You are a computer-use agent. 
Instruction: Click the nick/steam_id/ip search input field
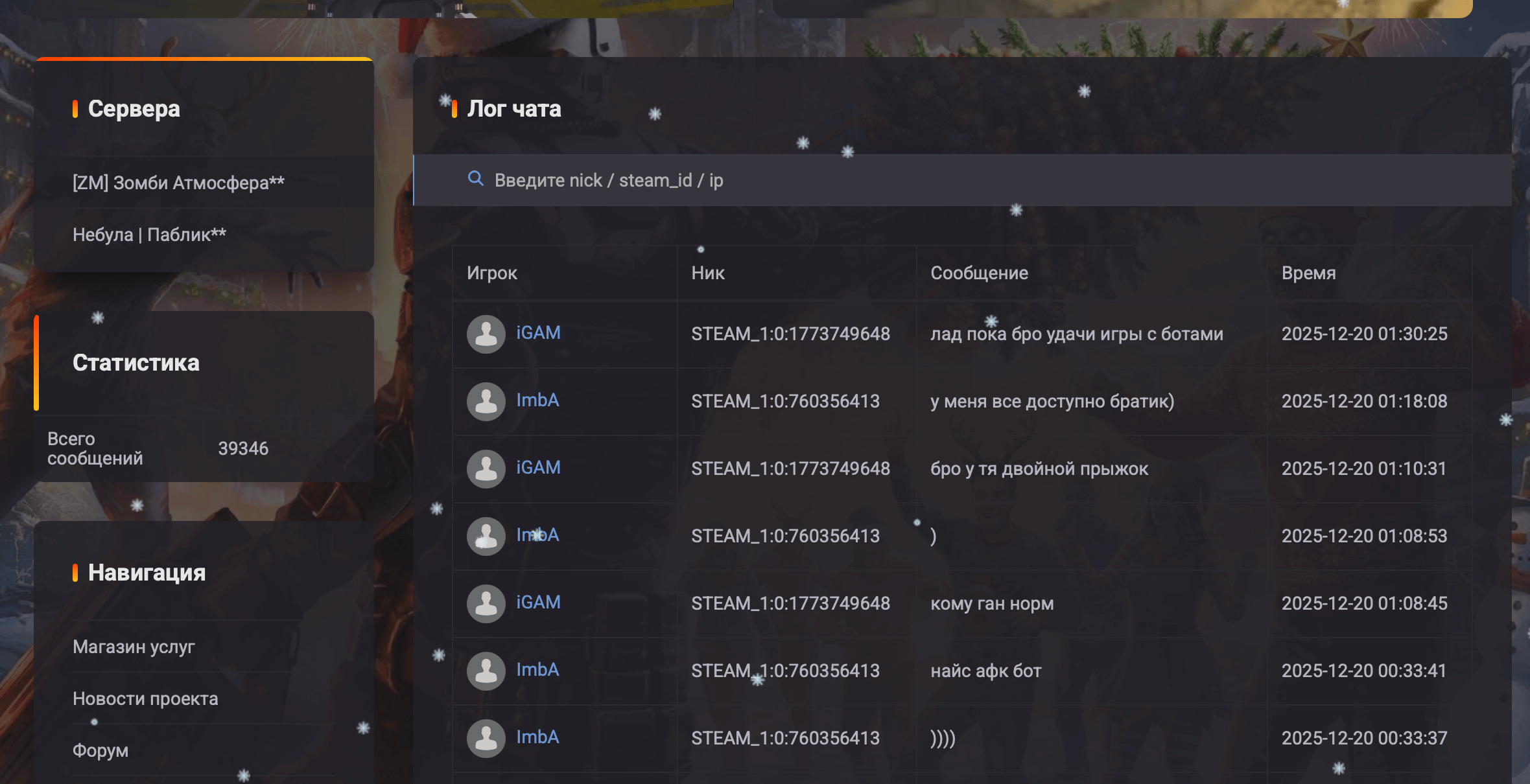778,180
